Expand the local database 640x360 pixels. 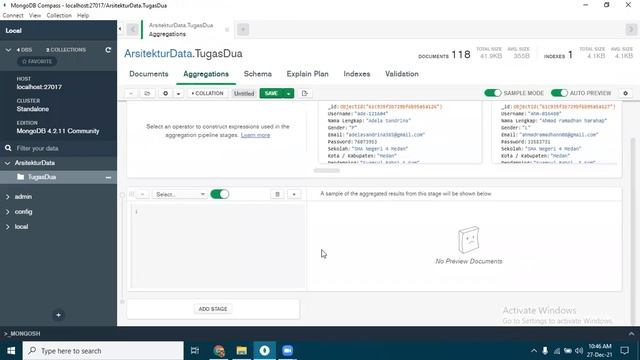pos(7,227)
